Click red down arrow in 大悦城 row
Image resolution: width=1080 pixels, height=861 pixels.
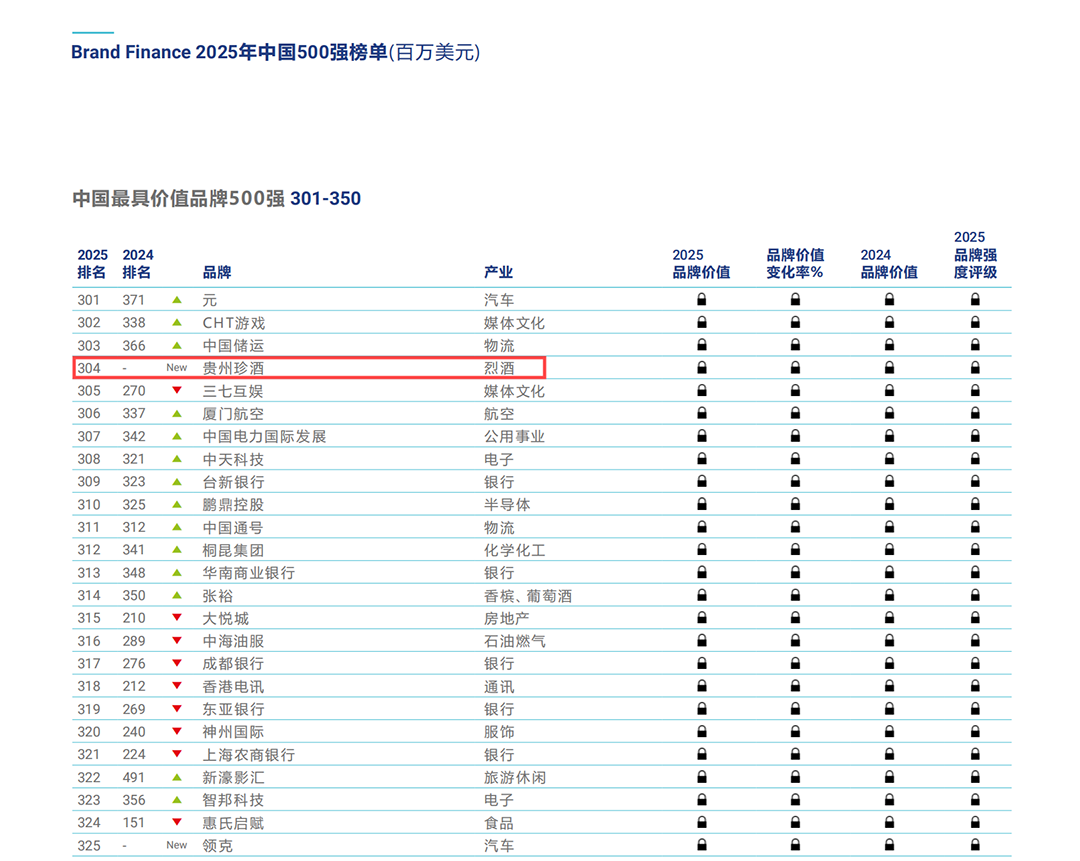tap(177, 618)
